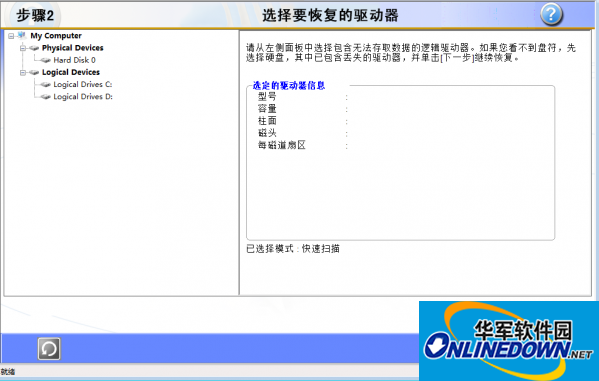Click the circular back arrow button

point(49,349)
